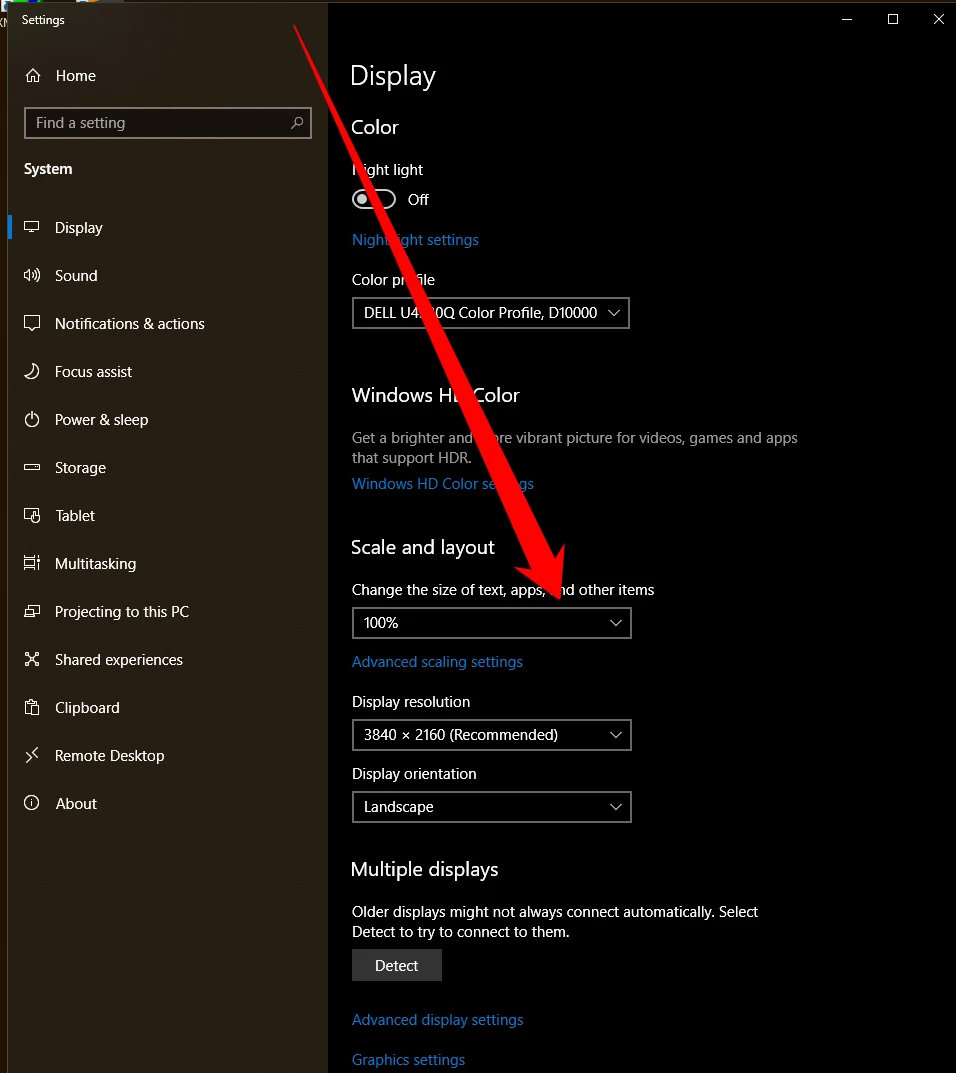Click the Multitasking icon
Viewport: 956px width, 1073px height.
coord(31,563)
